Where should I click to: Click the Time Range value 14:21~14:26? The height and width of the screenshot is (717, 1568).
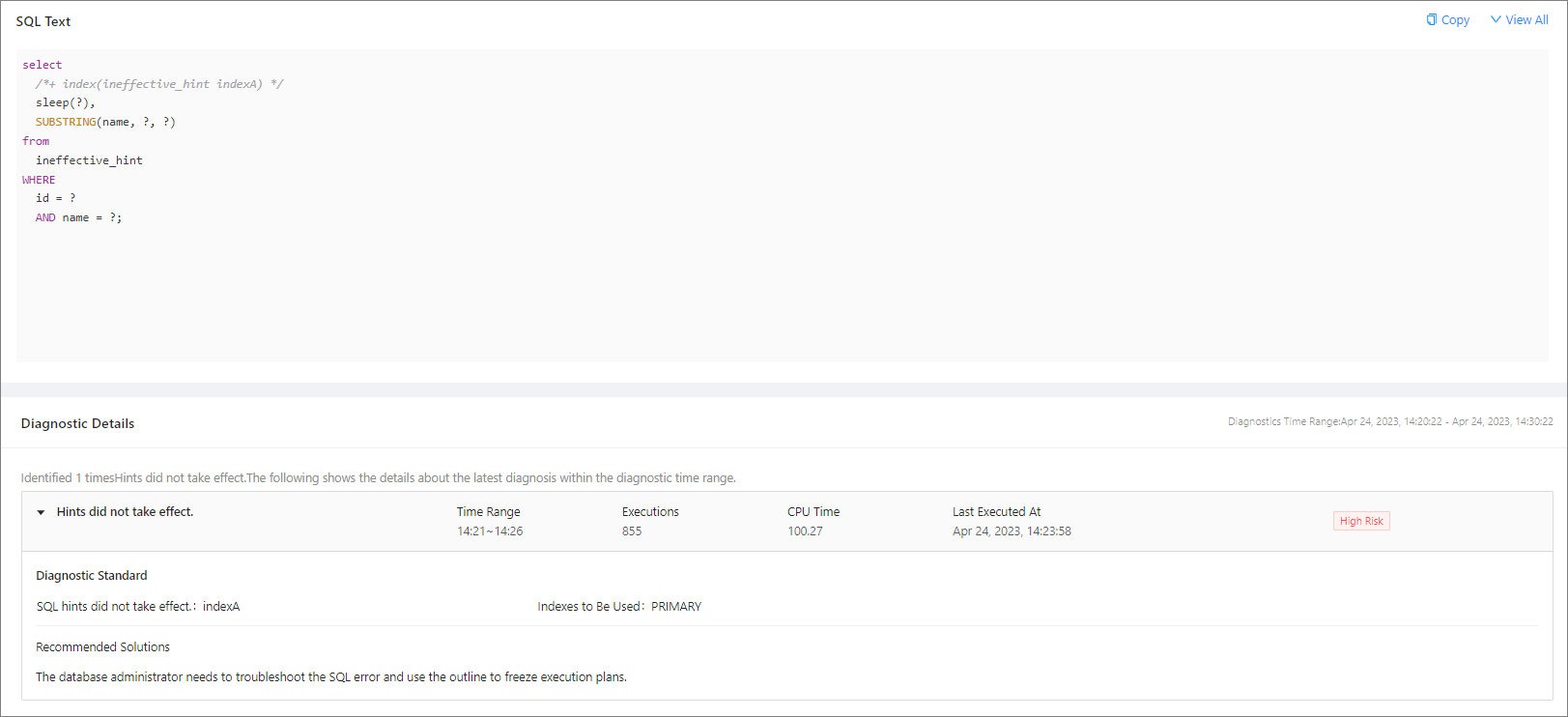490,531
